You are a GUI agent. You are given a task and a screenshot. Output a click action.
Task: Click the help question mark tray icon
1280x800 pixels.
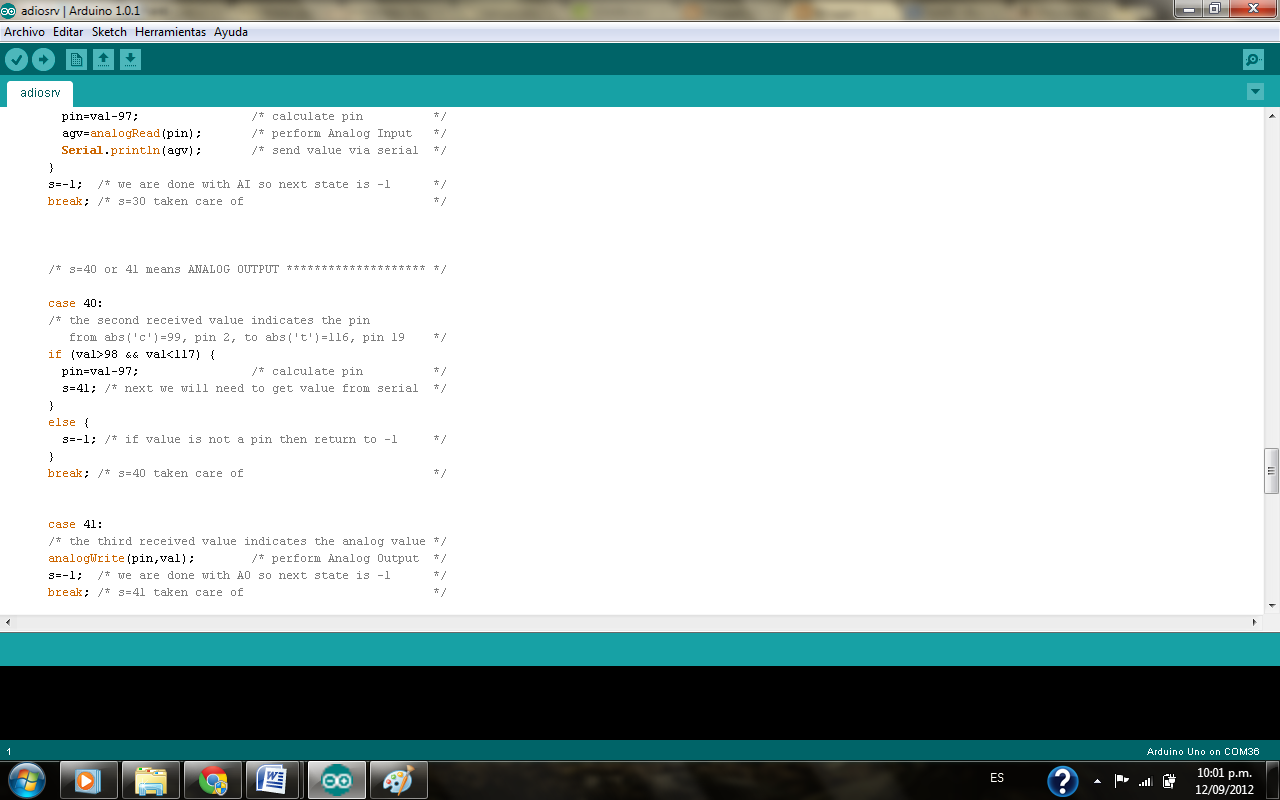tap(1062, 780)
